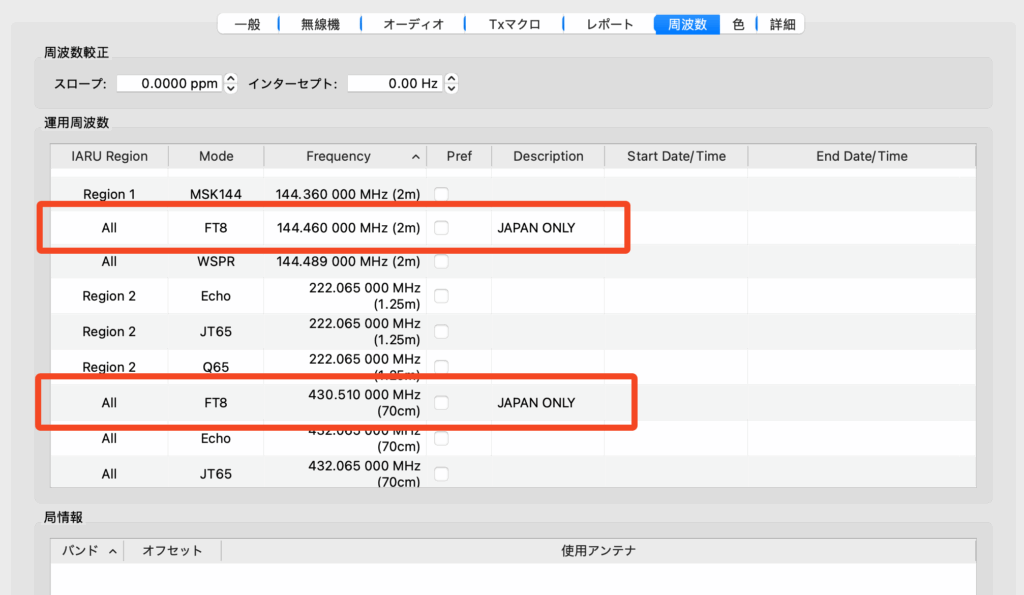
Task: Toggle Pref checkbox for FT8 144.460 MHz
Action: 441,228
